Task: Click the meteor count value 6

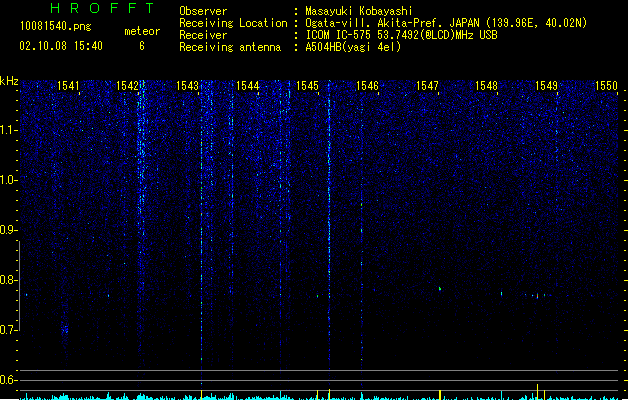Action: tap(142, 46)
